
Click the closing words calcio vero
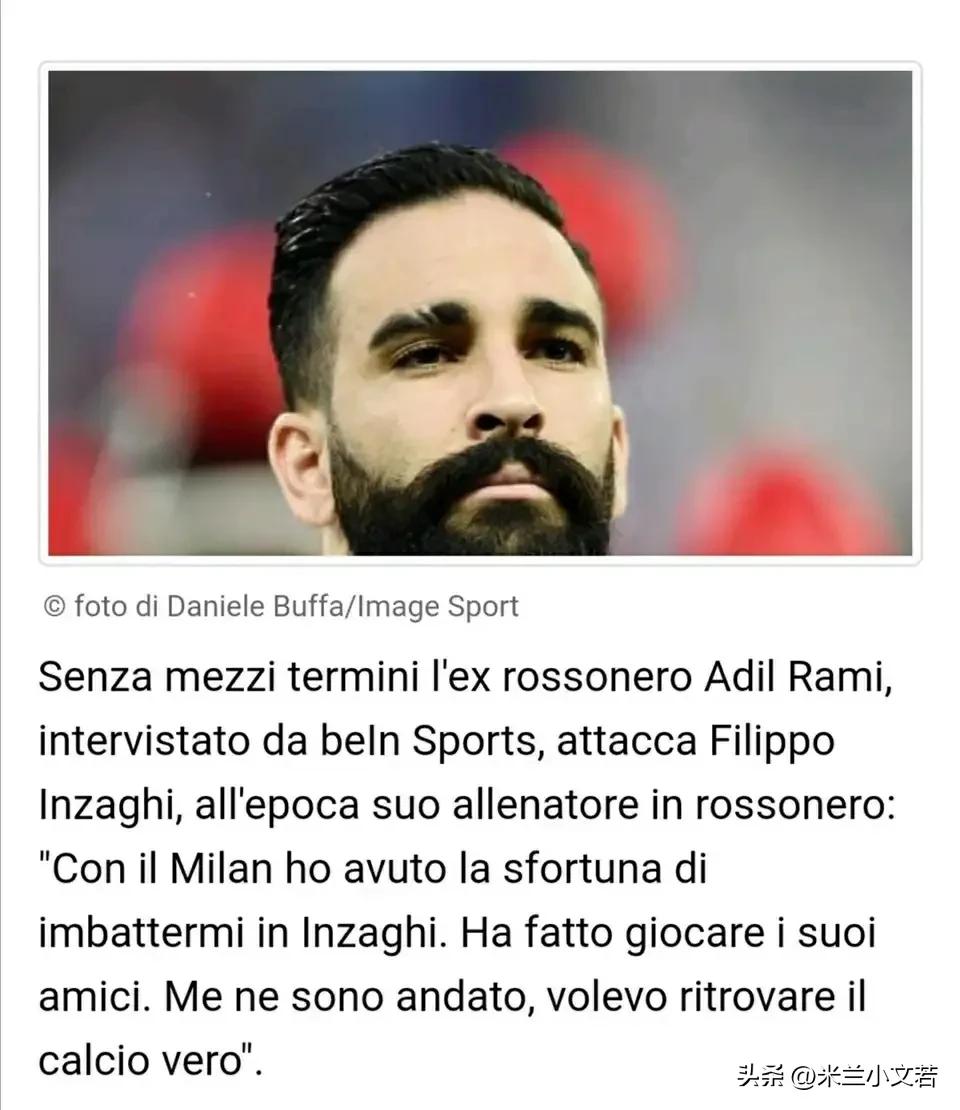(x=147, y=1060)
